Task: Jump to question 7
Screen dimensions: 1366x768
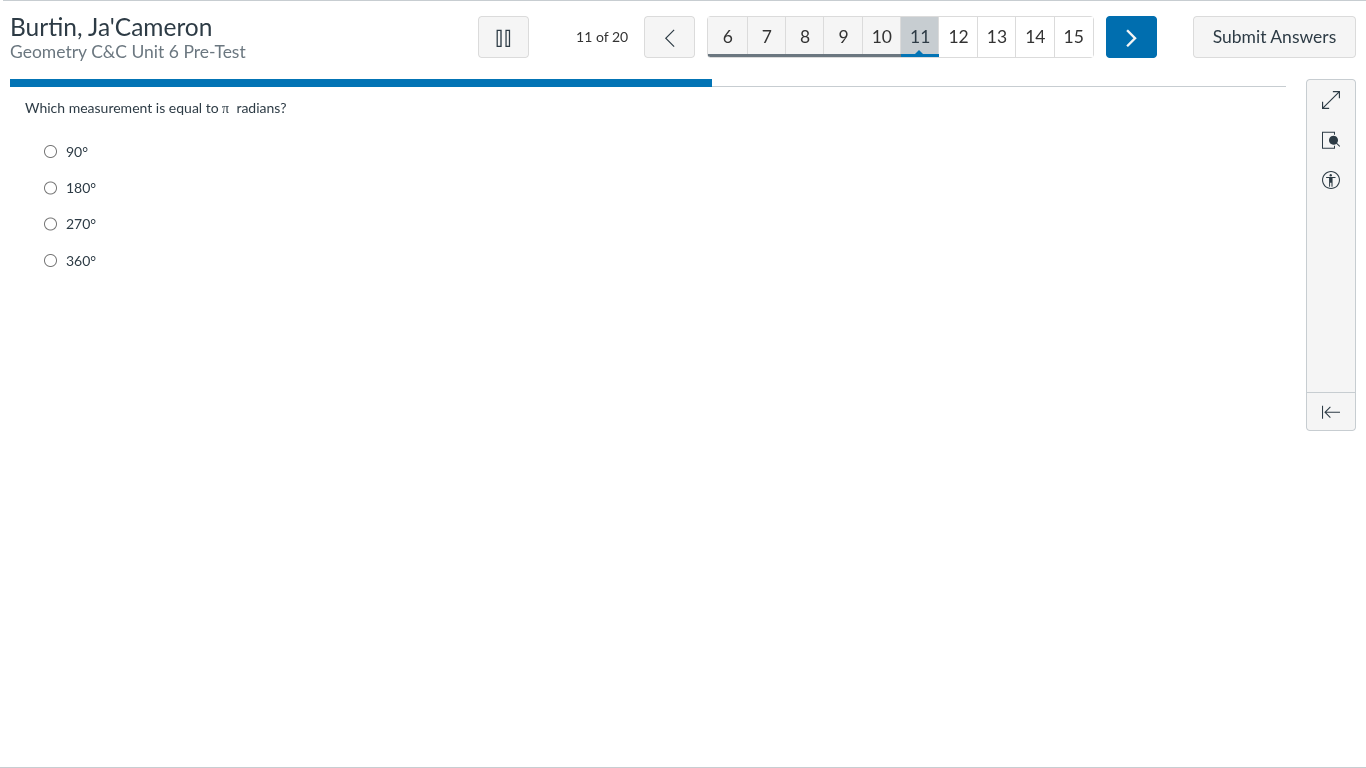Action: (766, 37)
